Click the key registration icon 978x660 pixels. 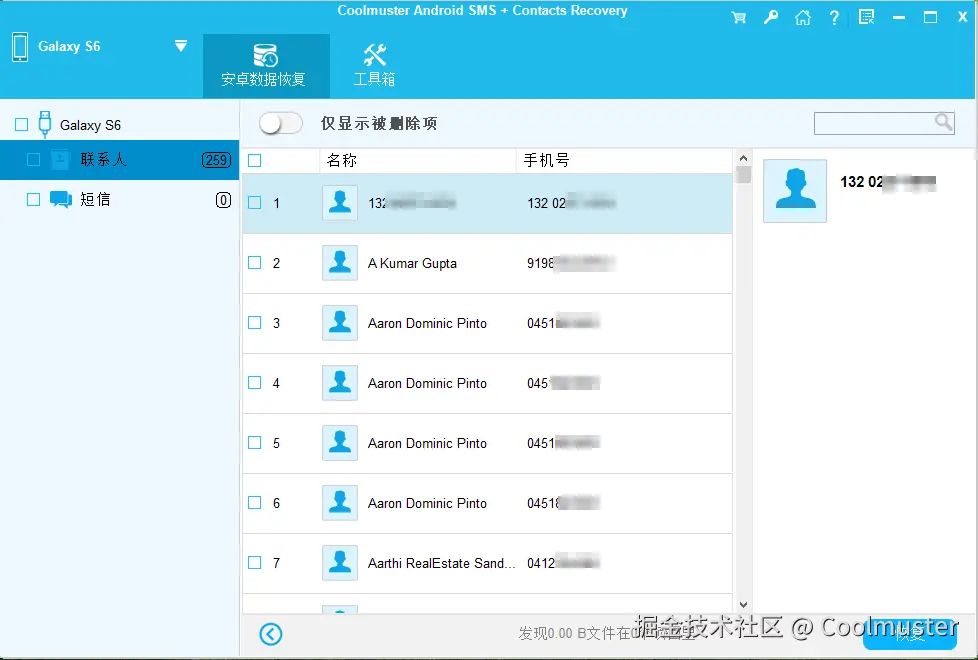pyautogui.click(x=770, y=17)
